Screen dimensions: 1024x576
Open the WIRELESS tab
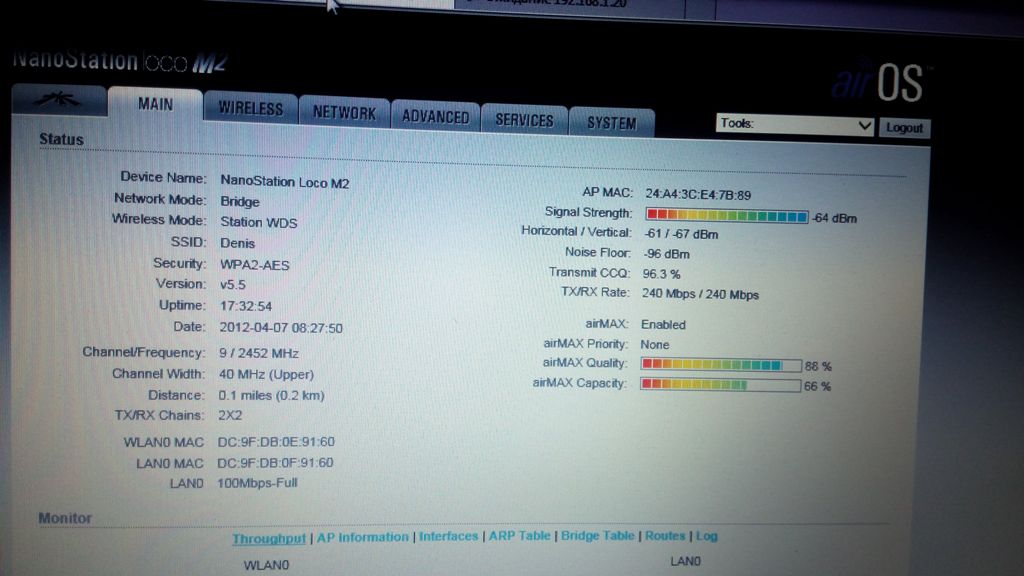coord(251,108)
